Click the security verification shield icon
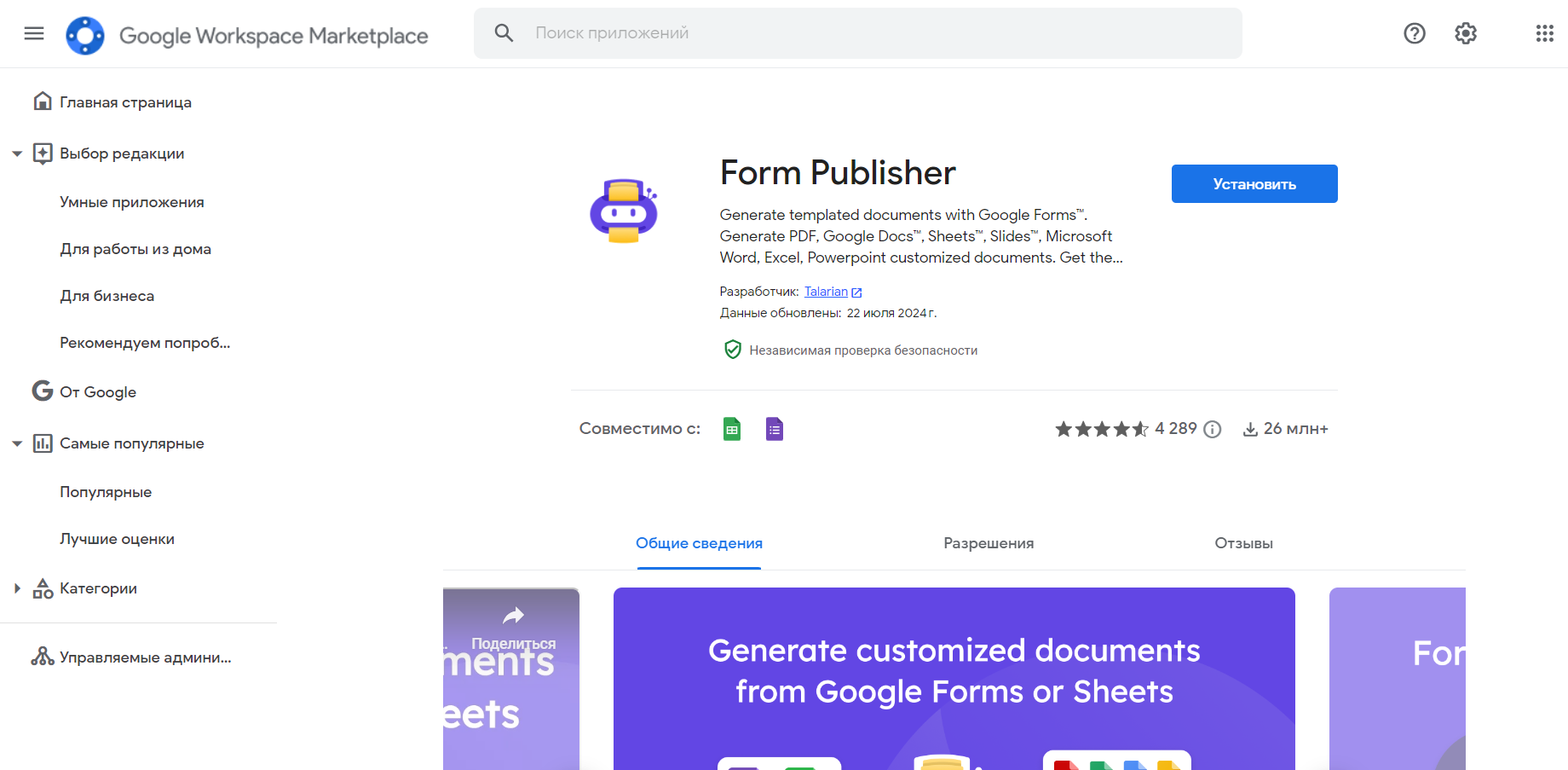 (732, 350)
